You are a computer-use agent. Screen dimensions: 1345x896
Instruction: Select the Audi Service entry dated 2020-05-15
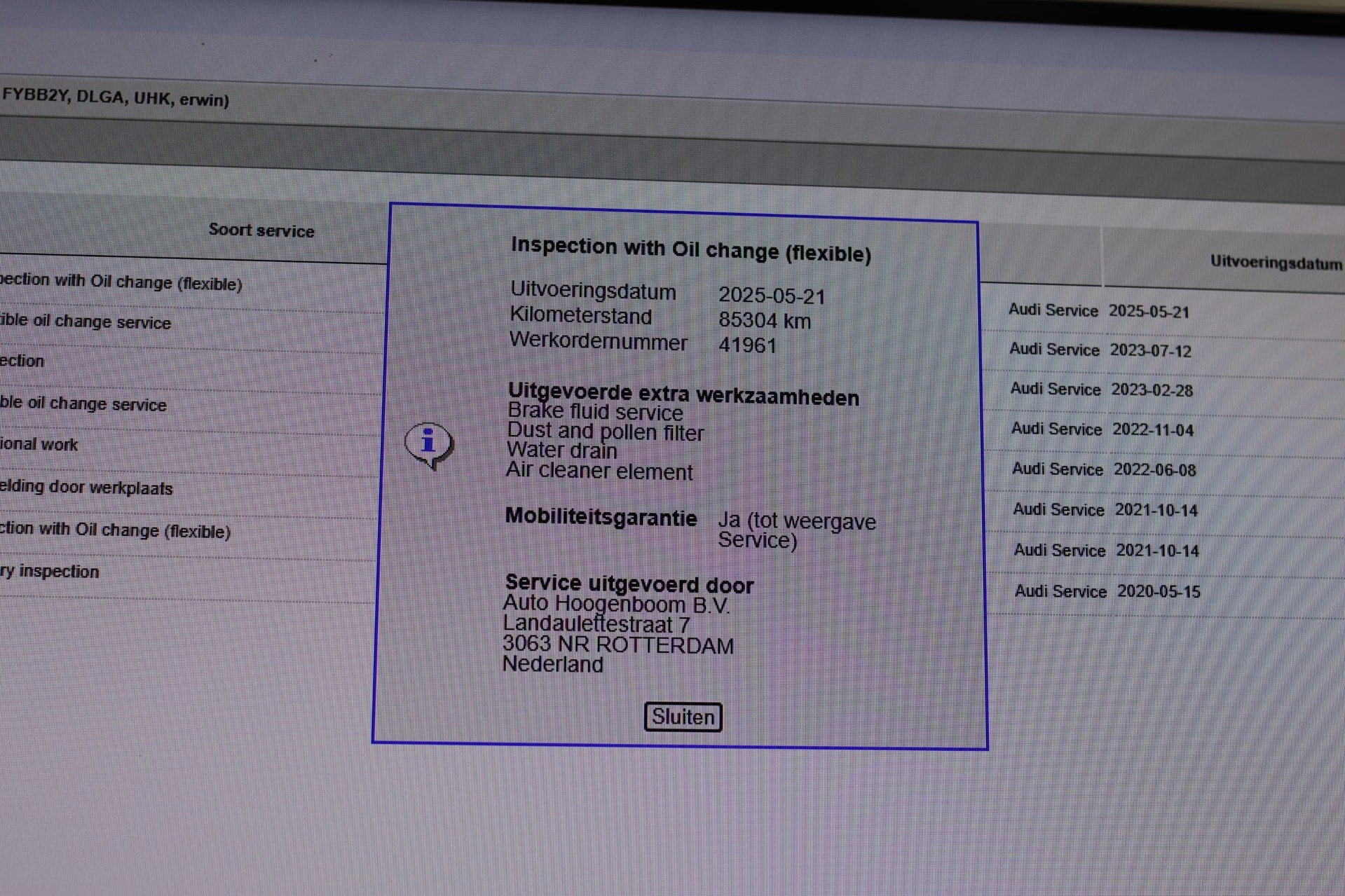[x=1107, y=591]
